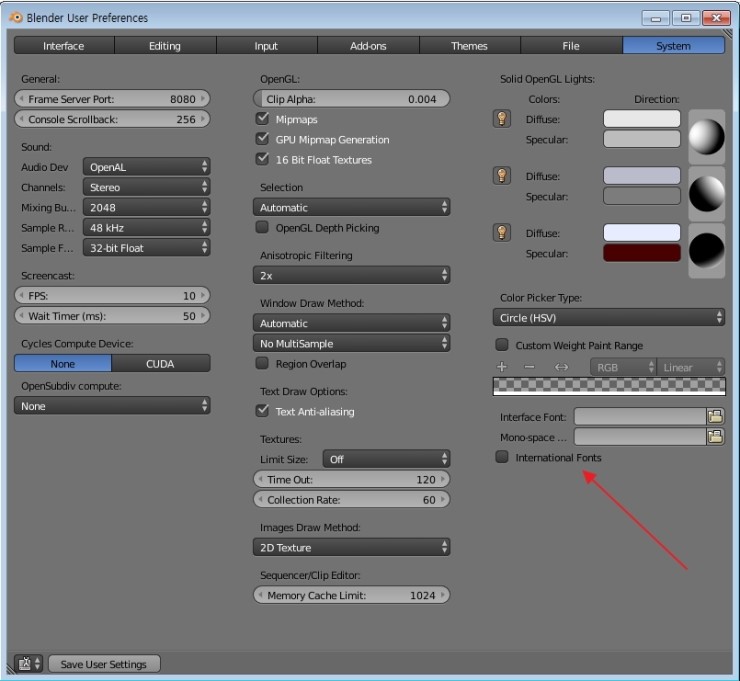Open Selection method dropdown (Automatic)
Screen dimensions: 740x681
coord(352,207)
